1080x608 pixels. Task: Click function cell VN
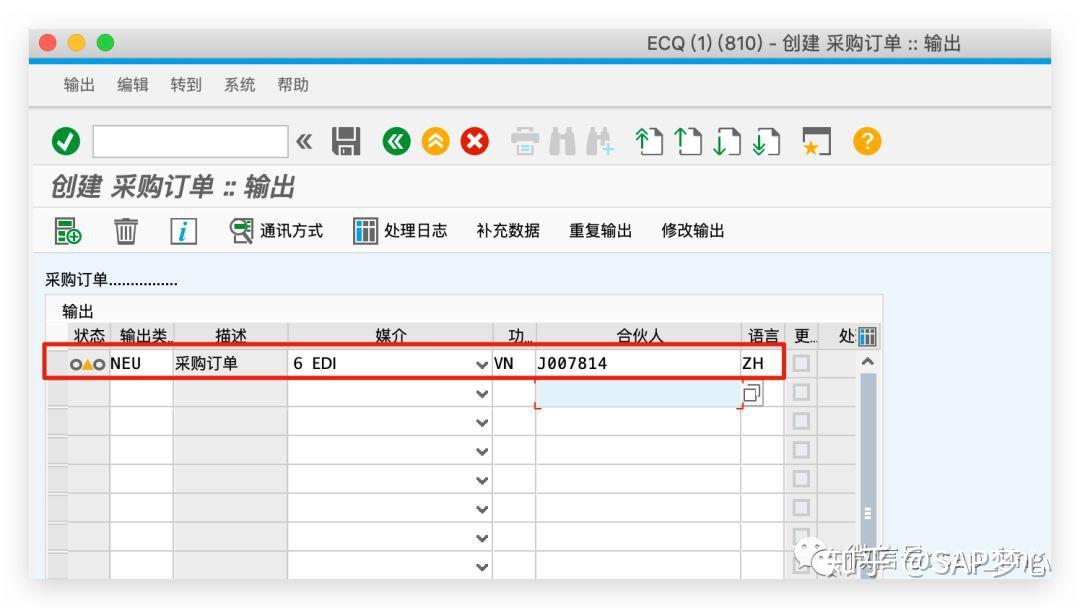coord(514,364)
